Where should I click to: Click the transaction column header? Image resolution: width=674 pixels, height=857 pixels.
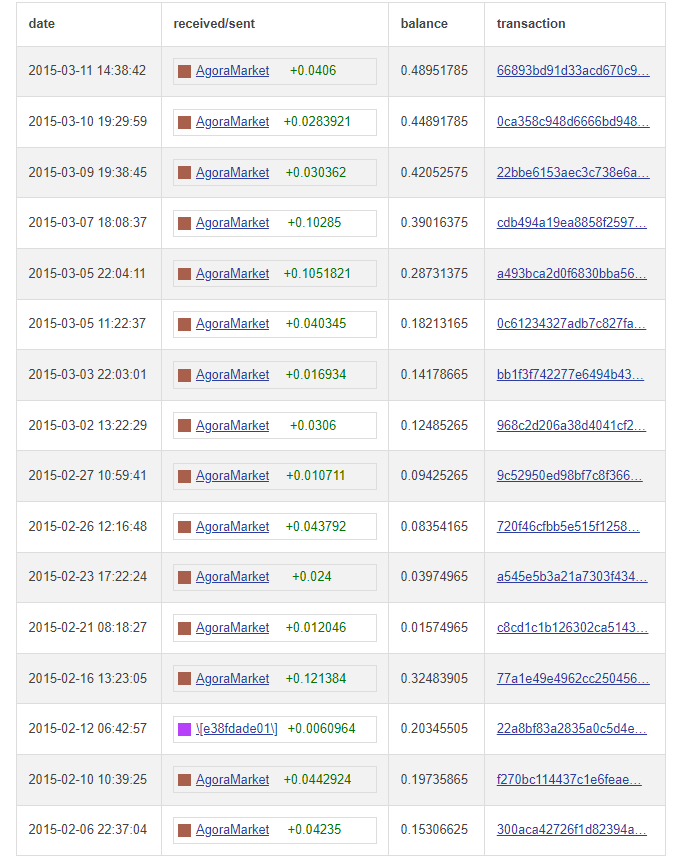(531, 24)
